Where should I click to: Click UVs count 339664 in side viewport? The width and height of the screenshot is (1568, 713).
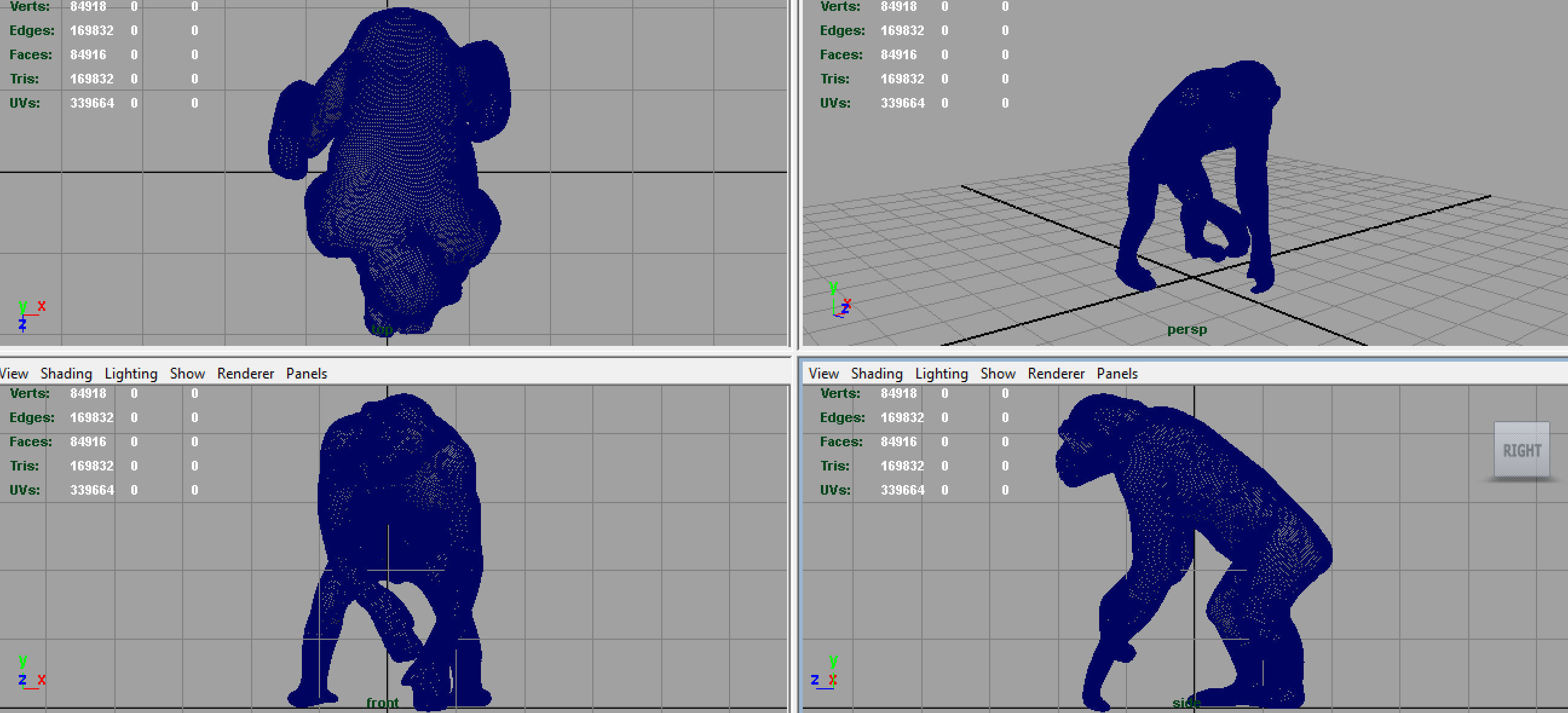903,490
